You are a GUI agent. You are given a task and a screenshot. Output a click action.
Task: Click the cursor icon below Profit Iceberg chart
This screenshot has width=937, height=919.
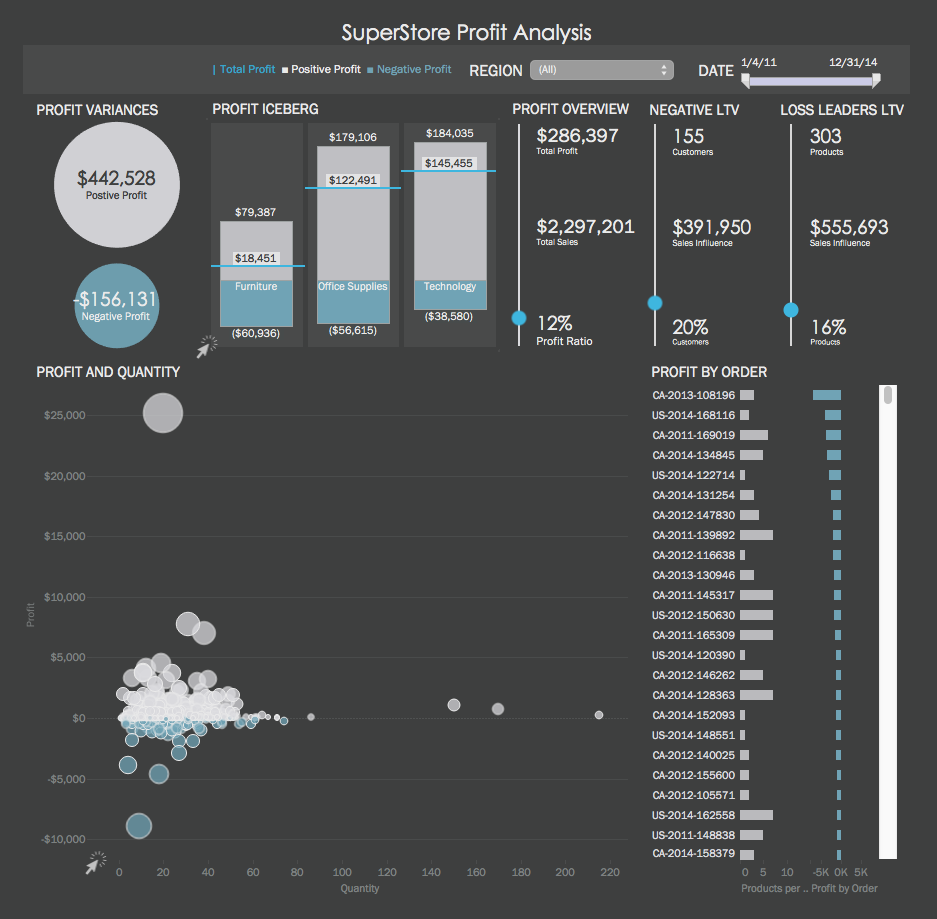pos(207,347)
